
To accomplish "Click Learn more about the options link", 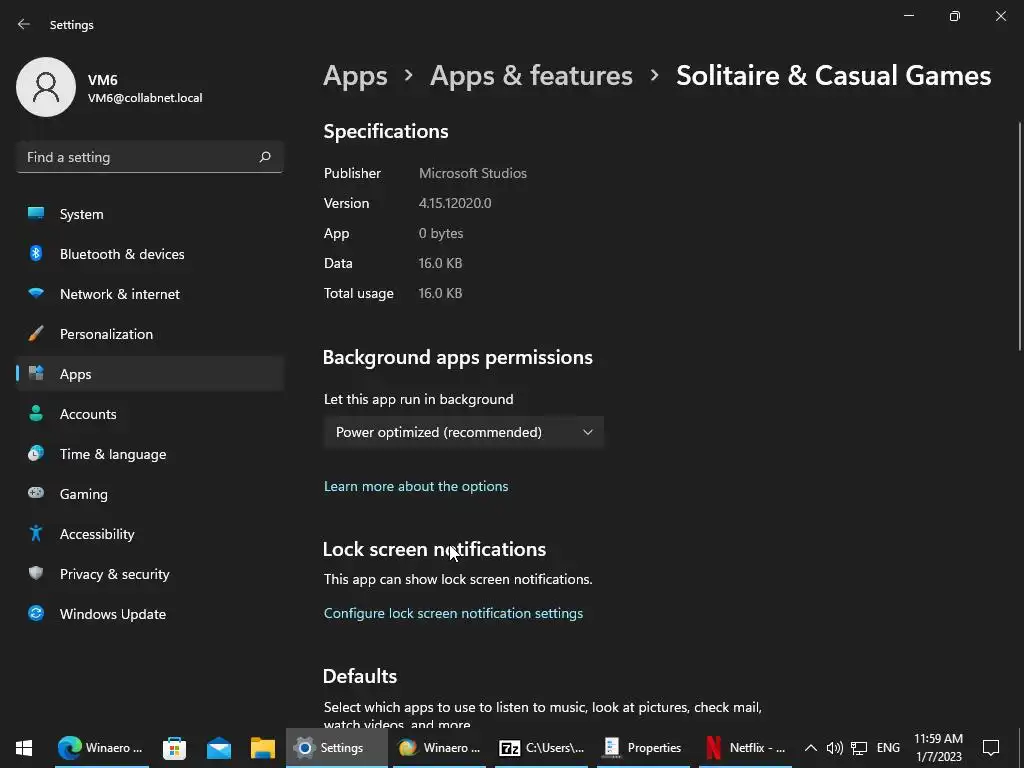I will point(416,486).
